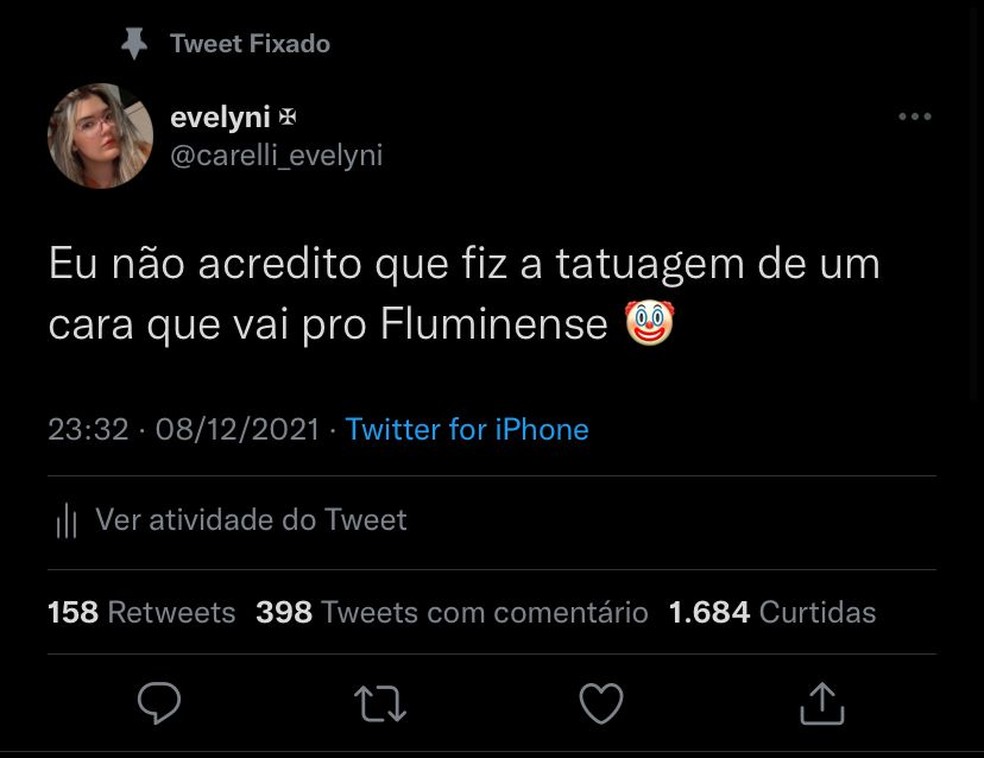Click the tweet activity bar chart icon
The image size is (984, 758).
point(67,520)
